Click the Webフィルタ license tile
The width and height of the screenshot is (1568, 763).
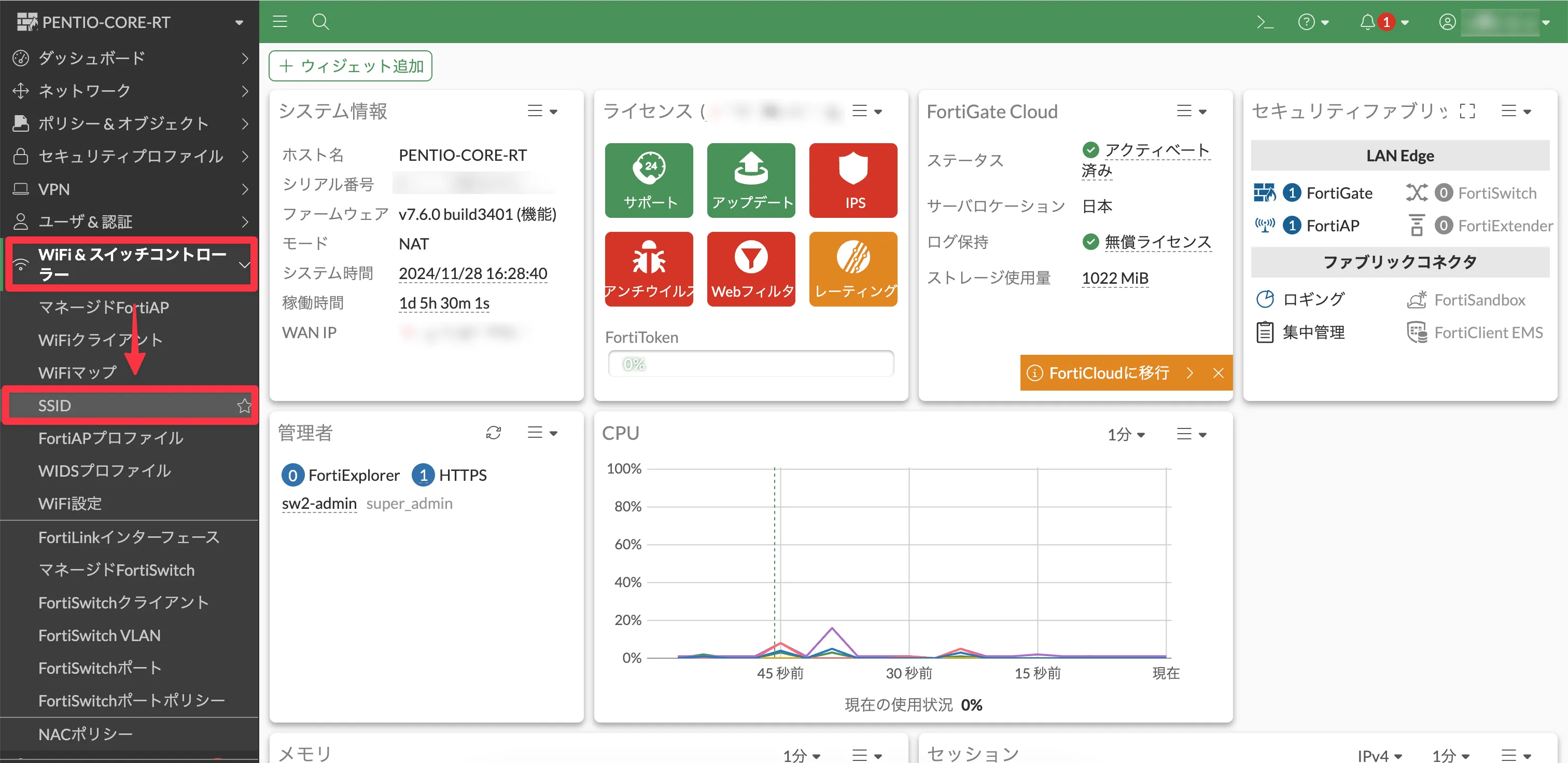[751, 269]
